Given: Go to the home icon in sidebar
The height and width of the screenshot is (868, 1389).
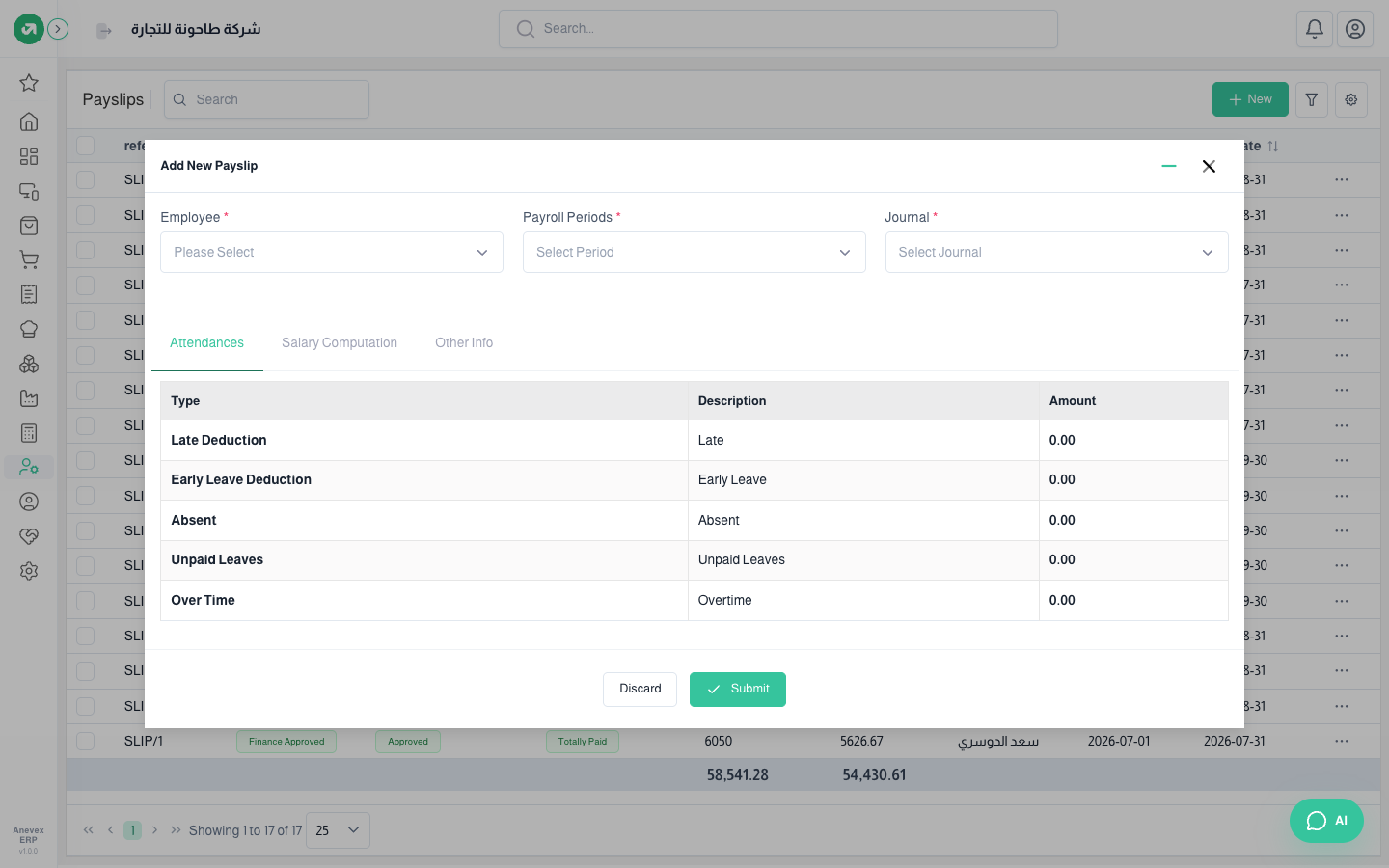Looking at the screenshot, I should coord(29,122).
